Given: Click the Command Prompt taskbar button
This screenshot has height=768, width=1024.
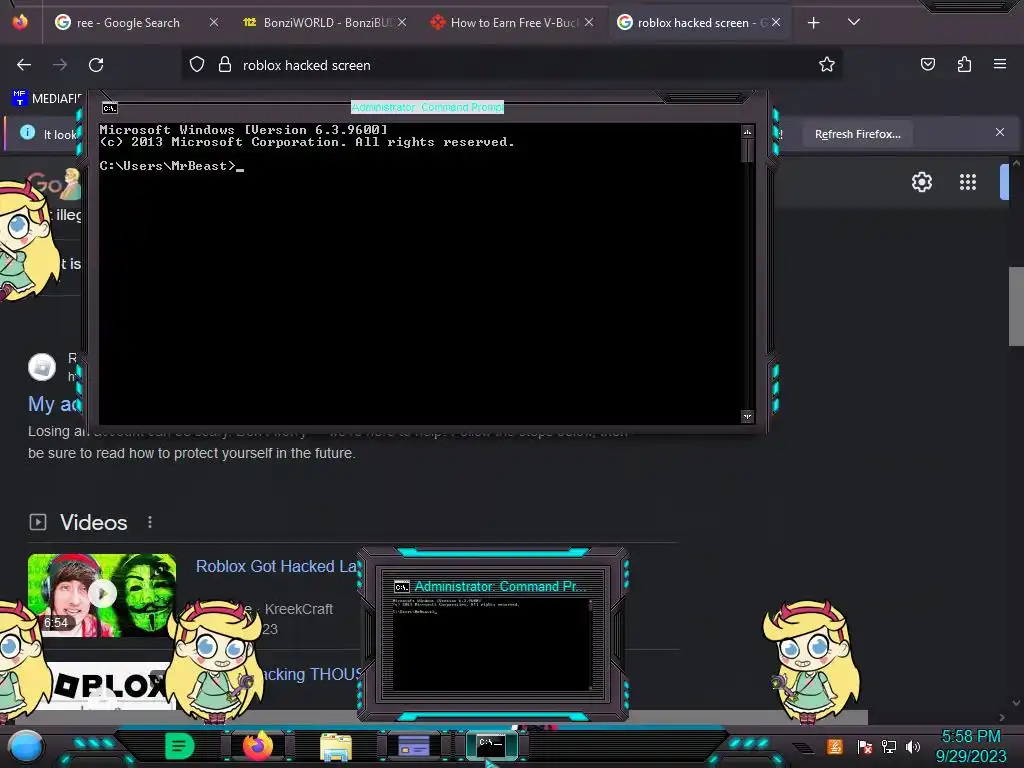Looking at the screenshot, I should click(x=492, y=746).
